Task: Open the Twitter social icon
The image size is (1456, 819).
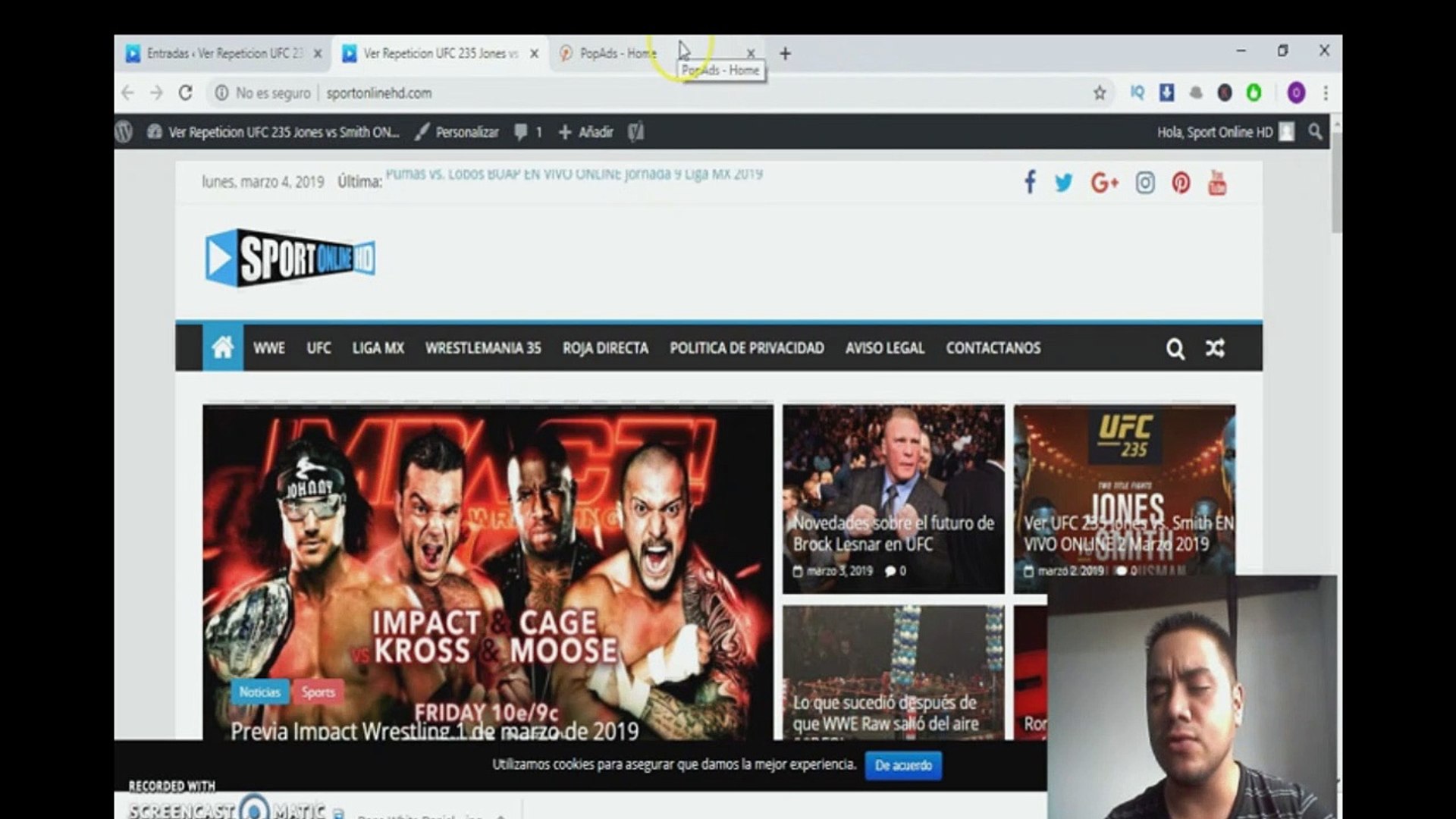Action: coord(1063,183)
